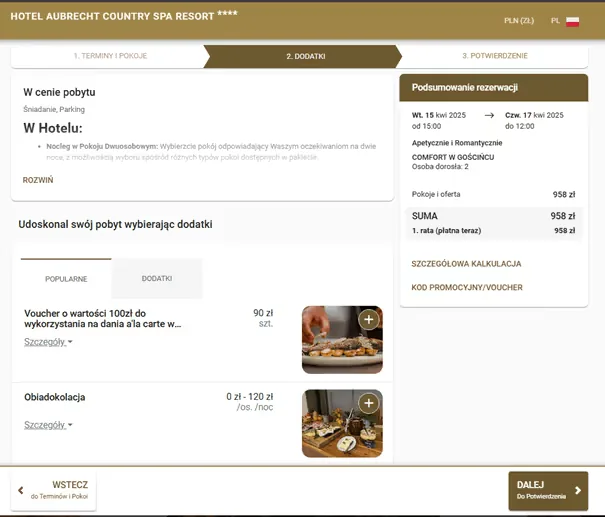Click 'Osoba dorosła: 2' guest count
This screenshot has width=605, height=517.
click(x=440, y=167)
